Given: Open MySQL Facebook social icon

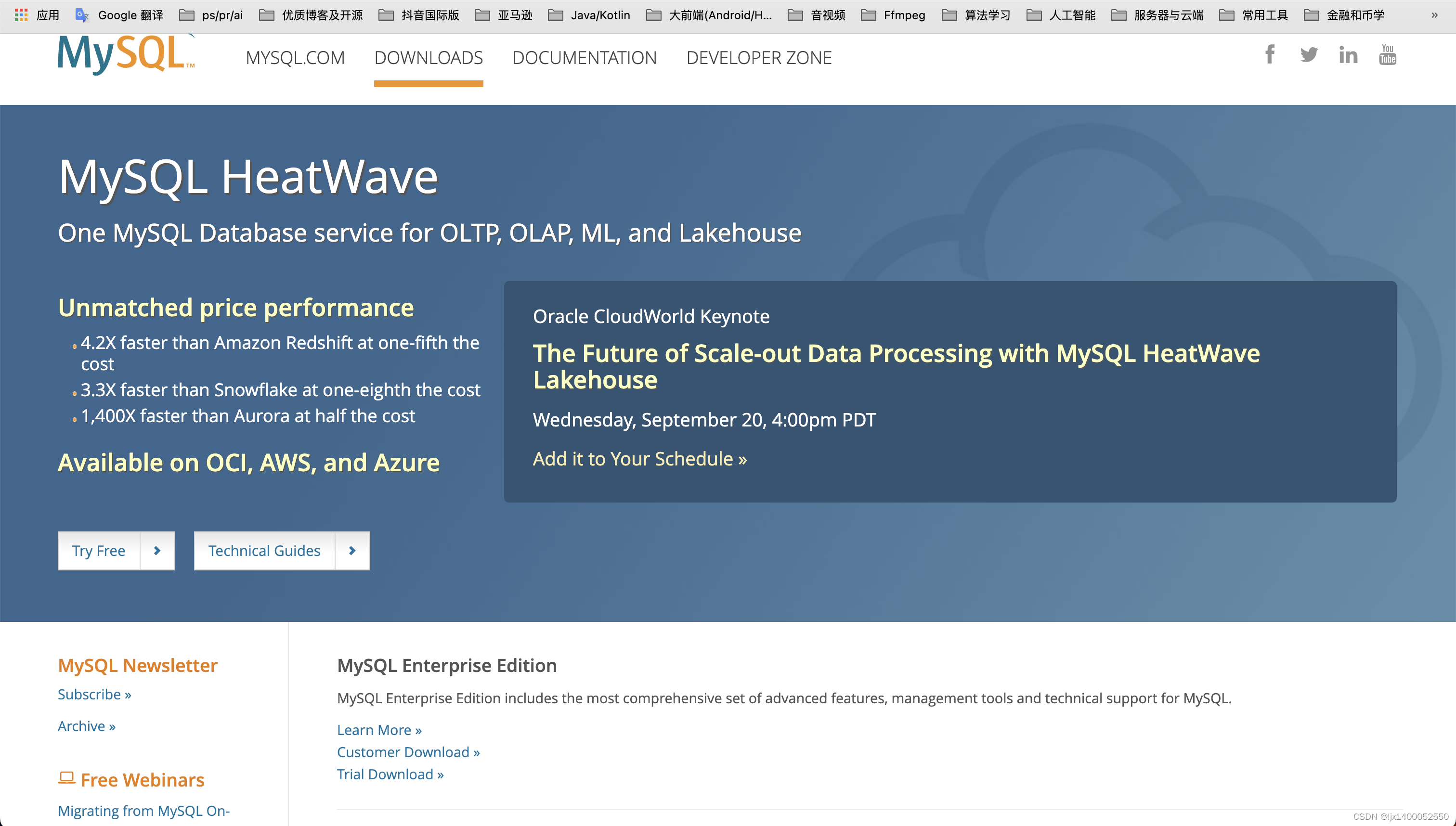Looking at the screenshot, I should coord(1269,56).
